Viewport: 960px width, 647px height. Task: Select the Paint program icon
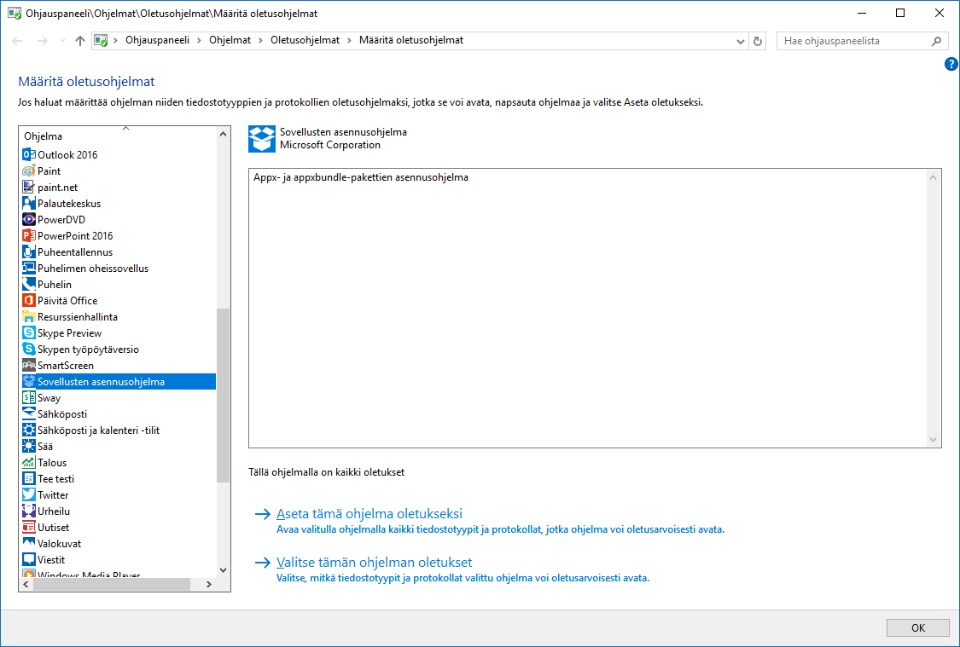tap(28, 171)
